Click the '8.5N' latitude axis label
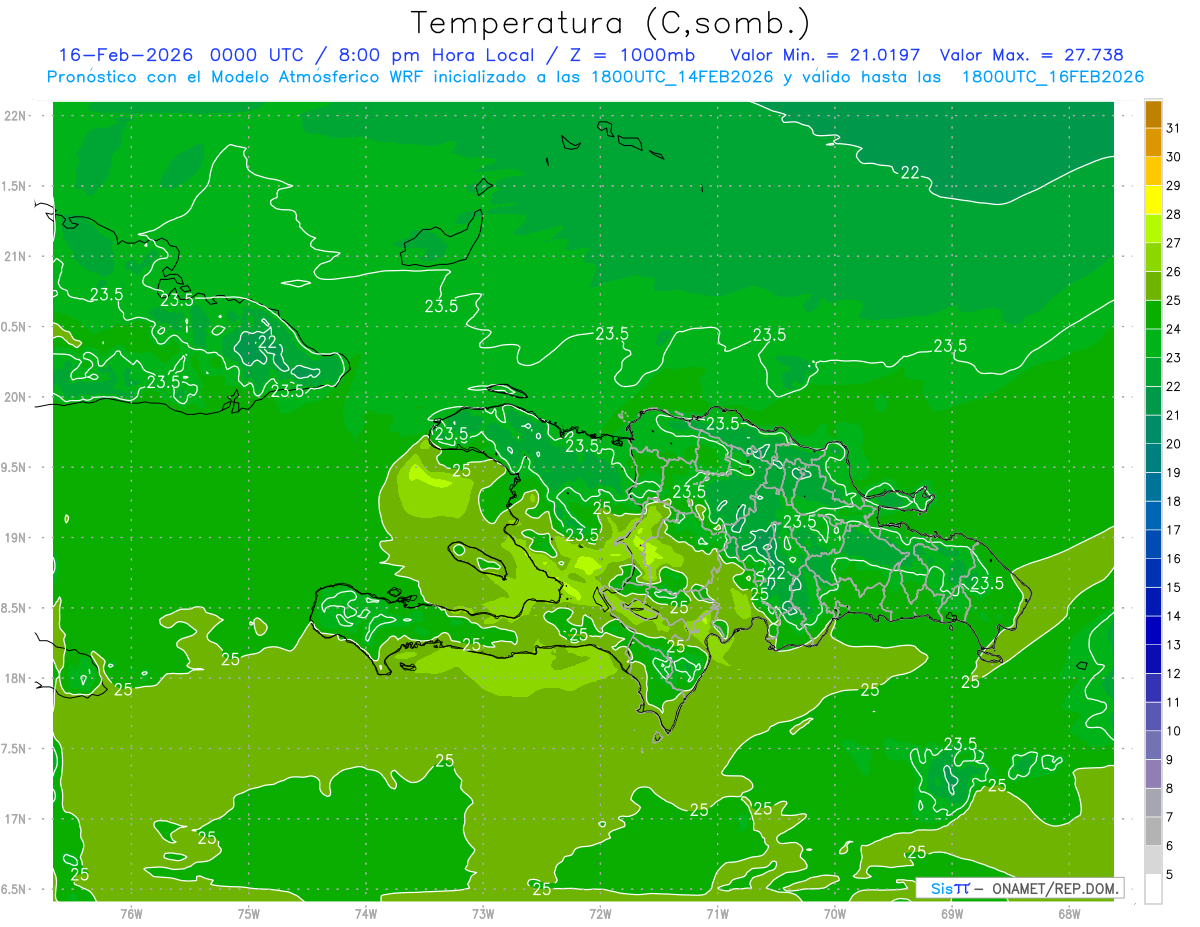Viewport: 1200px width, 927px height. 15,608
